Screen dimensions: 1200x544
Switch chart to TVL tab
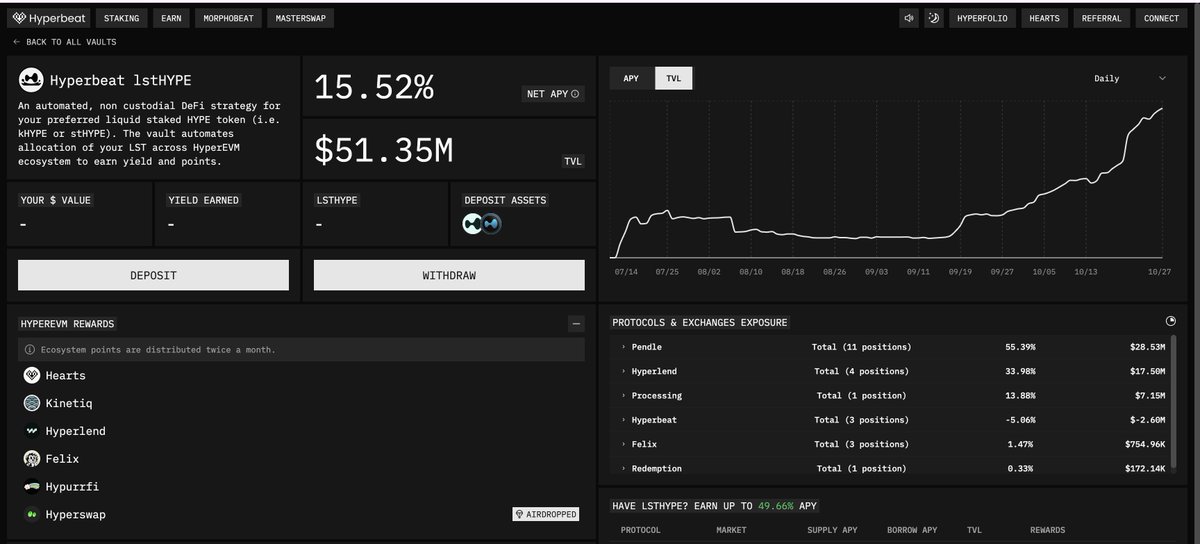(x=673, y=78)
